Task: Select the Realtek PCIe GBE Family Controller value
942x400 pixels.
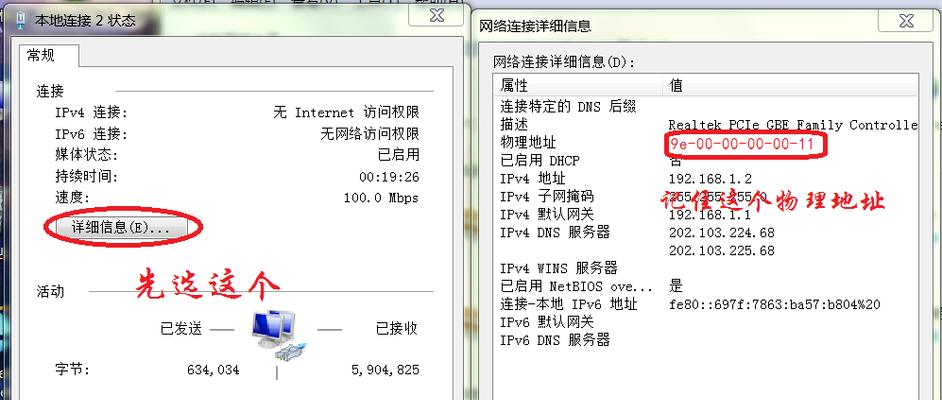Action: [793, 125]
